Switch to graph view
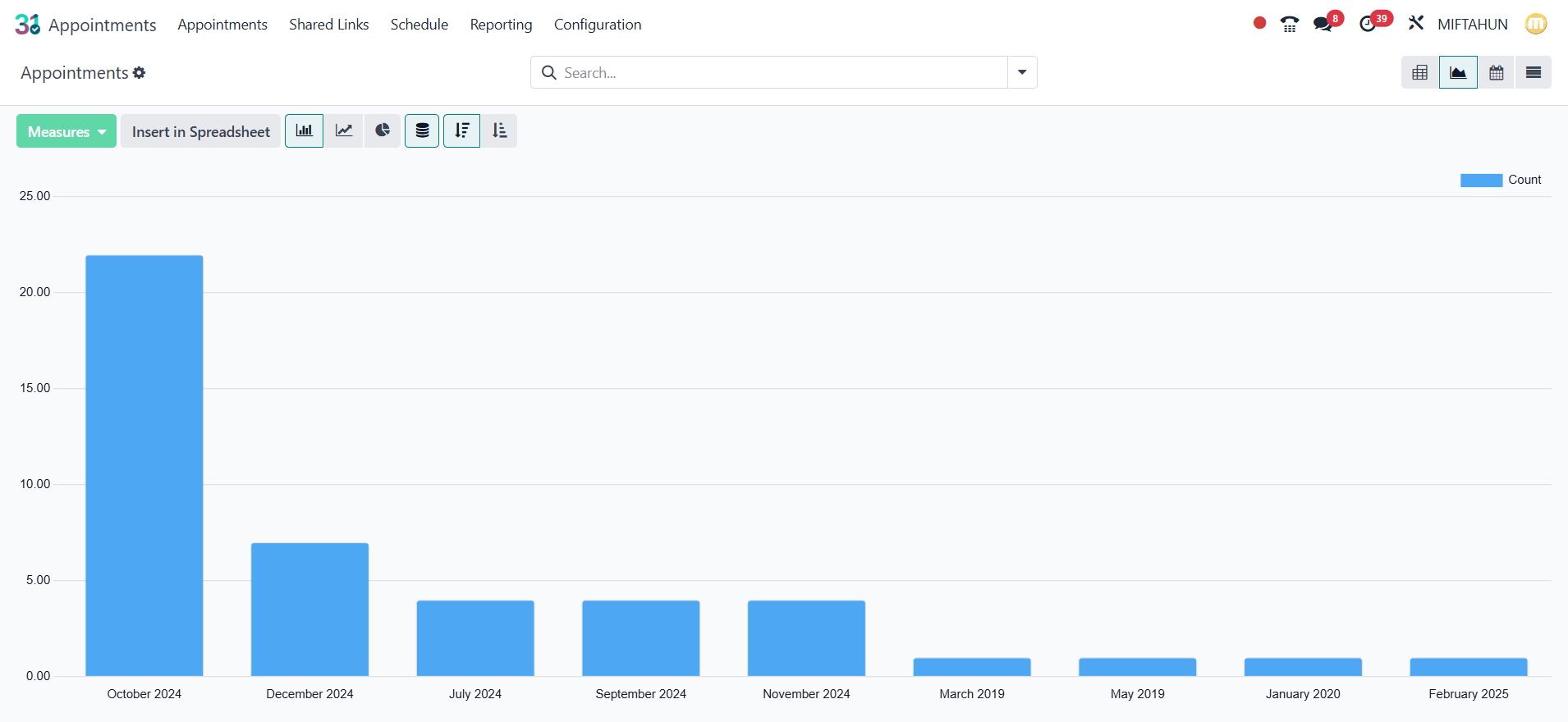1568x722 pixels. click(x=1458, y=72)
